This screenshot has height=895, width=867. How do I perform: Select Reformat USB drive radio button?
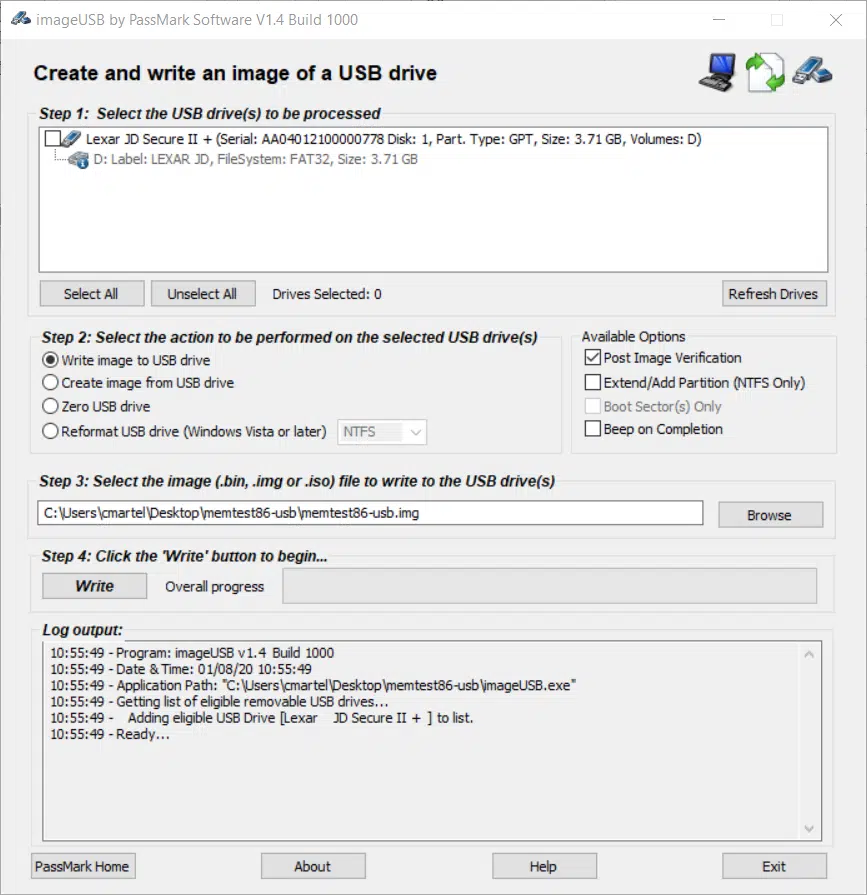[x=50, y=432]
